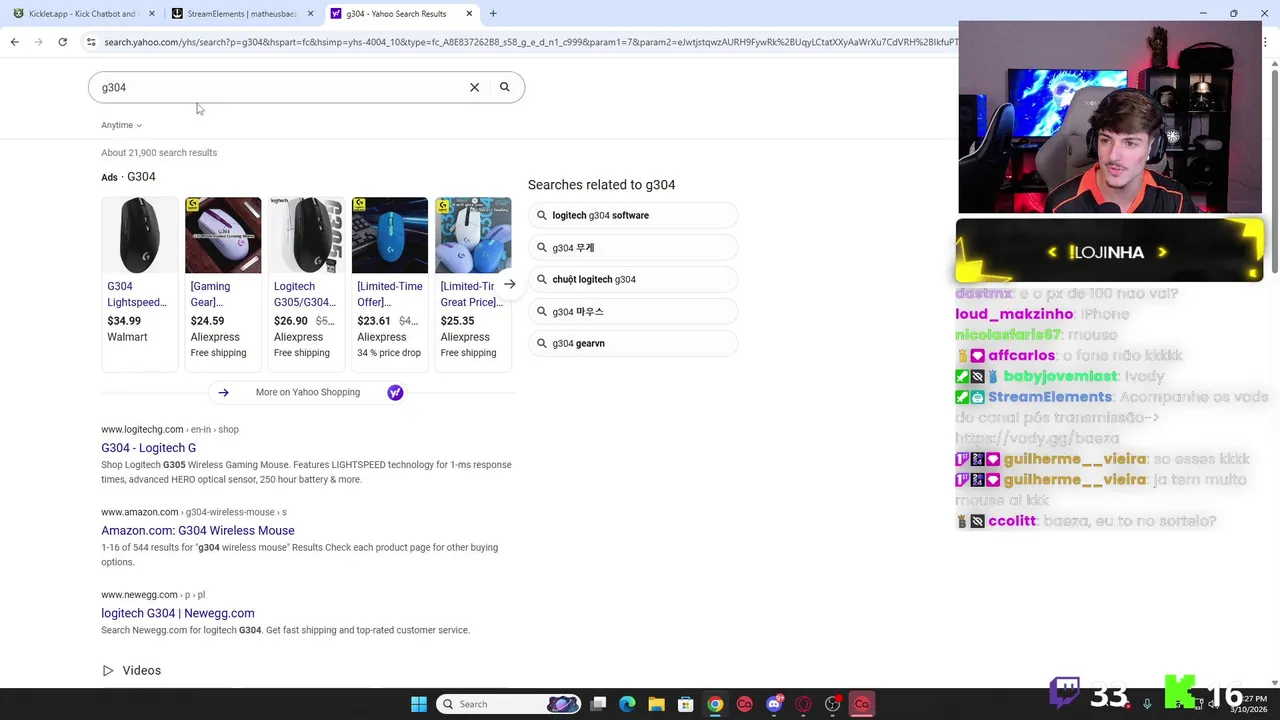1280x720 pixels.
Task: Click left arrow on LOJINHA banner
Action: point(1052,252)
